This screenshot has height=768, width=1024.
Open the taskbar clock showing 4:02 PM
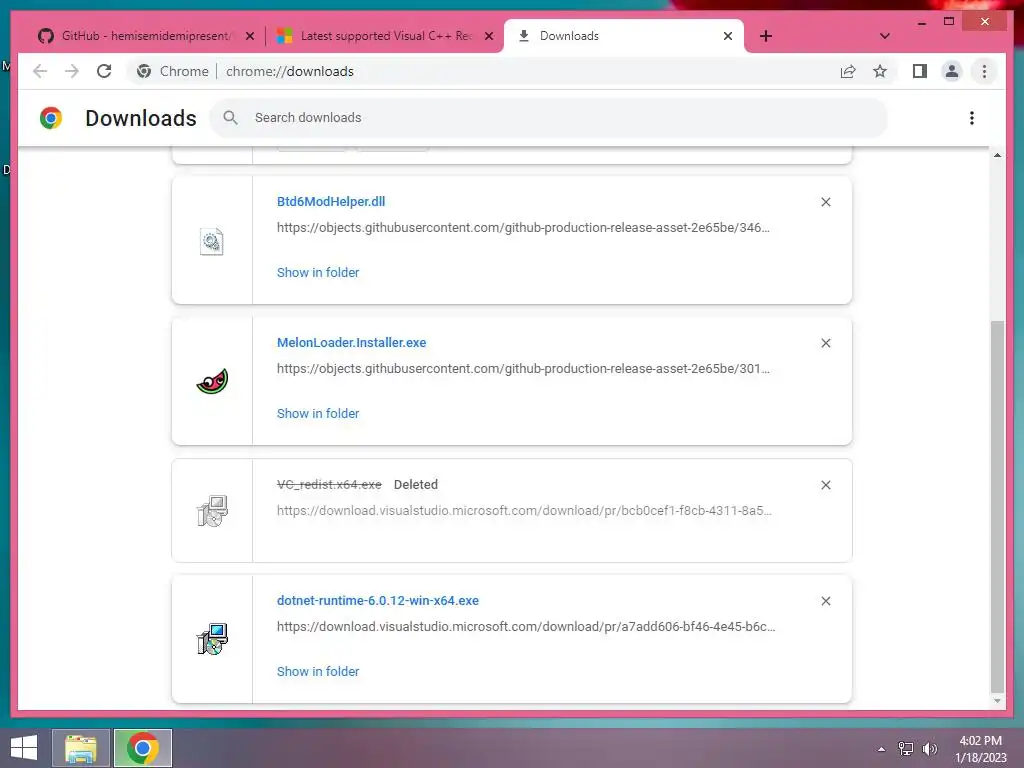point(980,748)
